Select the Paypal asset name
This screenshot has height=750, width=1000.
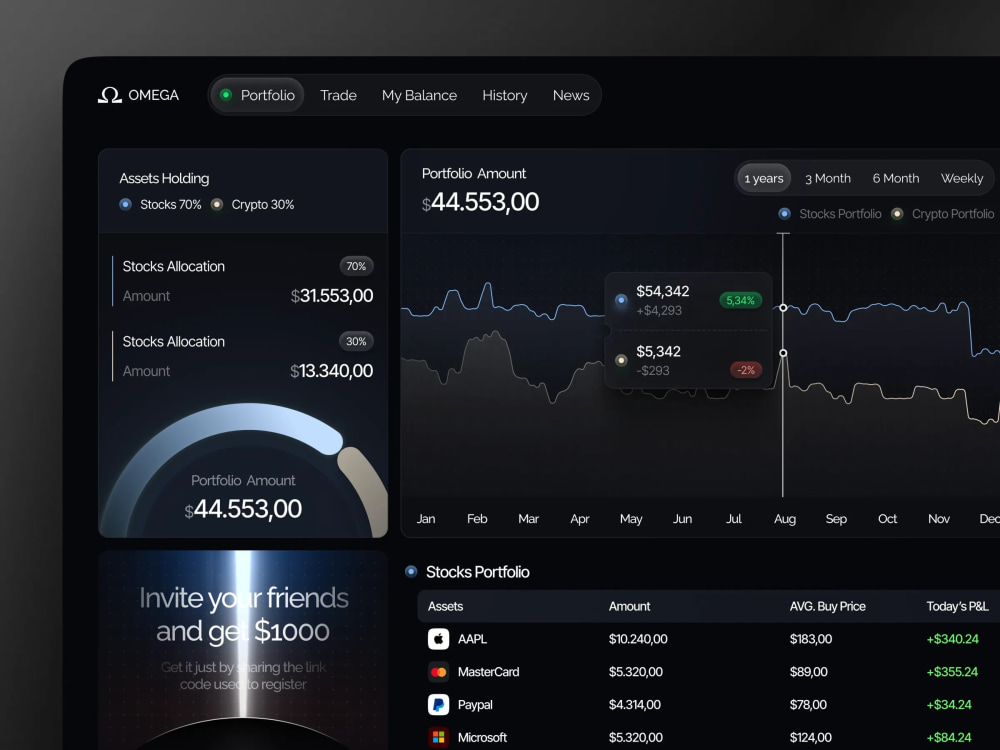click(x=475, y=705)
